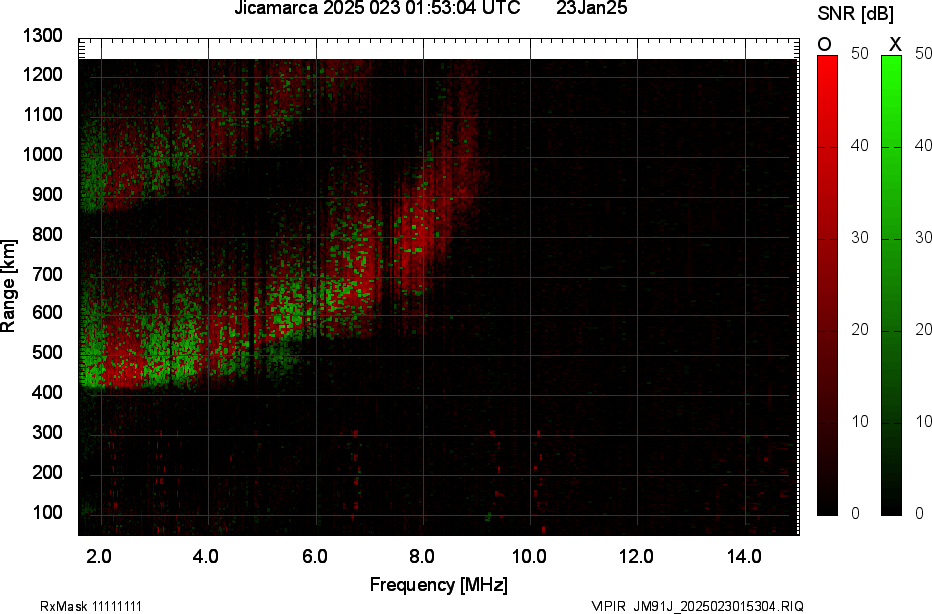The width and height of the screenshot is (932, 614).
Task: Click the 700 km range tick label
Action: click(x=47, y=274)
